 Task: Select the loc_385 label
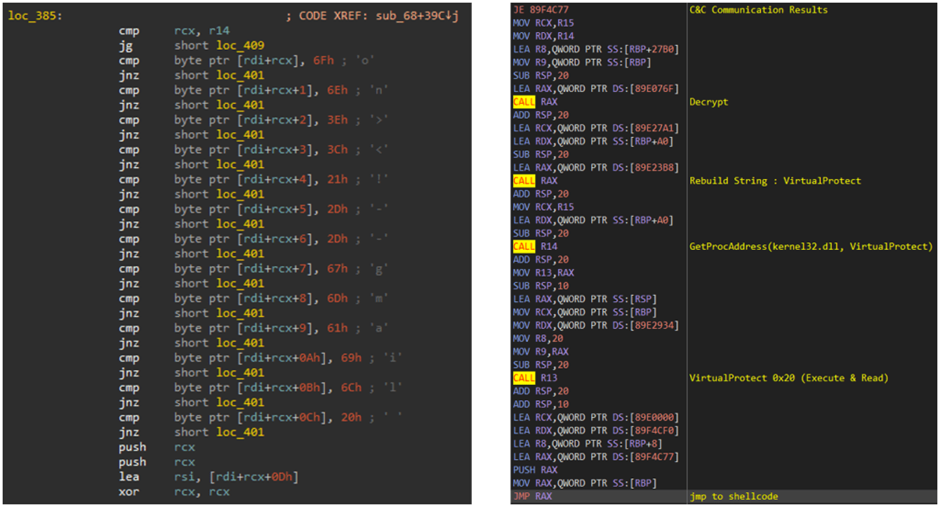click(35, 16)
